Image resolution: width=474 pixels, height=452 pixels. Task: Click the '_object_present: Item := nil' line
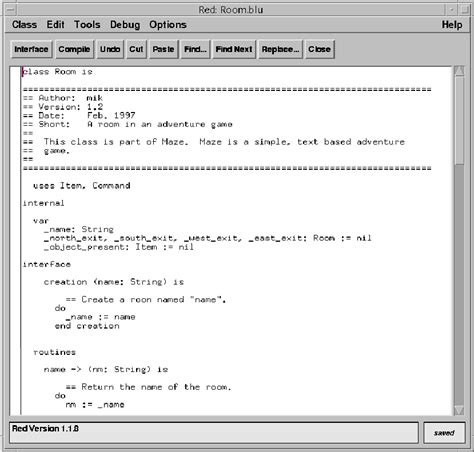pos(119,247)
